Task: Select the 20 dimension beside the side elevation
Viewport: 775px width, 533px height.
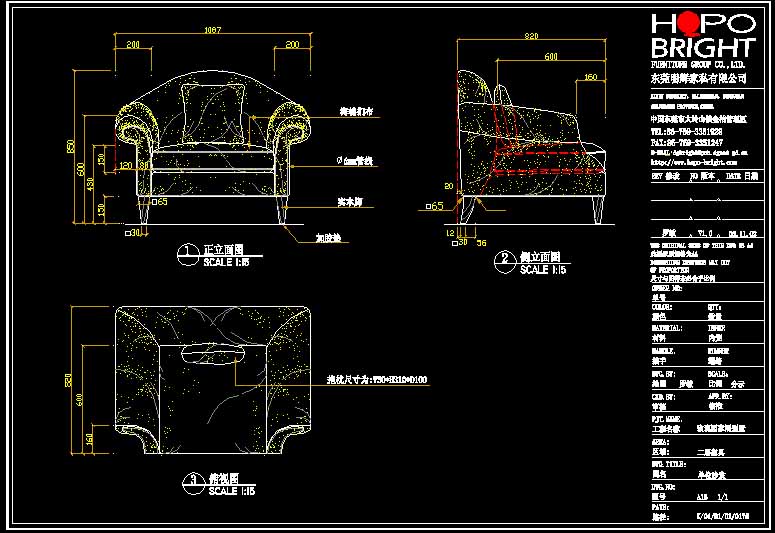Action: coord(449,186)
